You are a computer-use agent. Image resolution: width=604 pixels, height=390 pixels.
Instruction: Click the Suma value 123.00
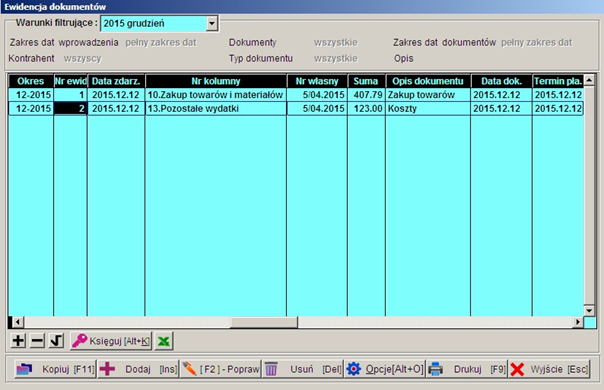click(366, 109)
